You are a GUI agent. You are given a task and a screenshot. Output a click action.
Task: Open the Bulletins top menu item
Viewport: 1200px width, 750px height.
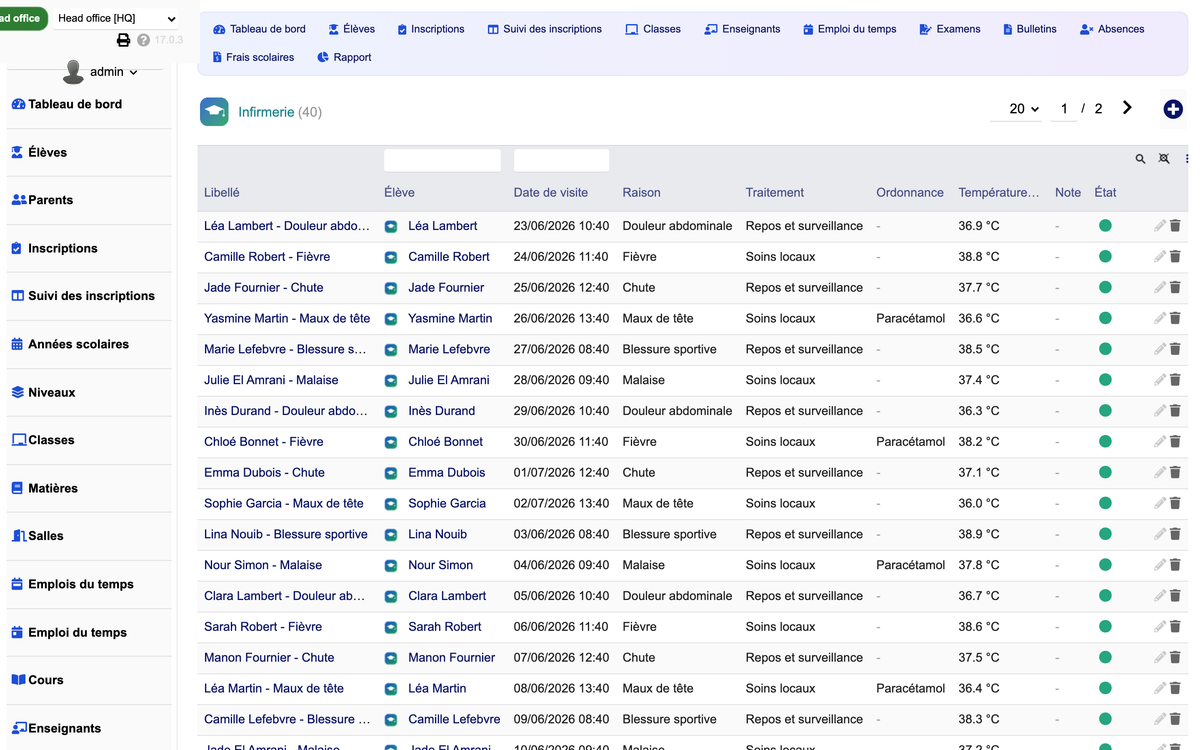point(1030,29)
